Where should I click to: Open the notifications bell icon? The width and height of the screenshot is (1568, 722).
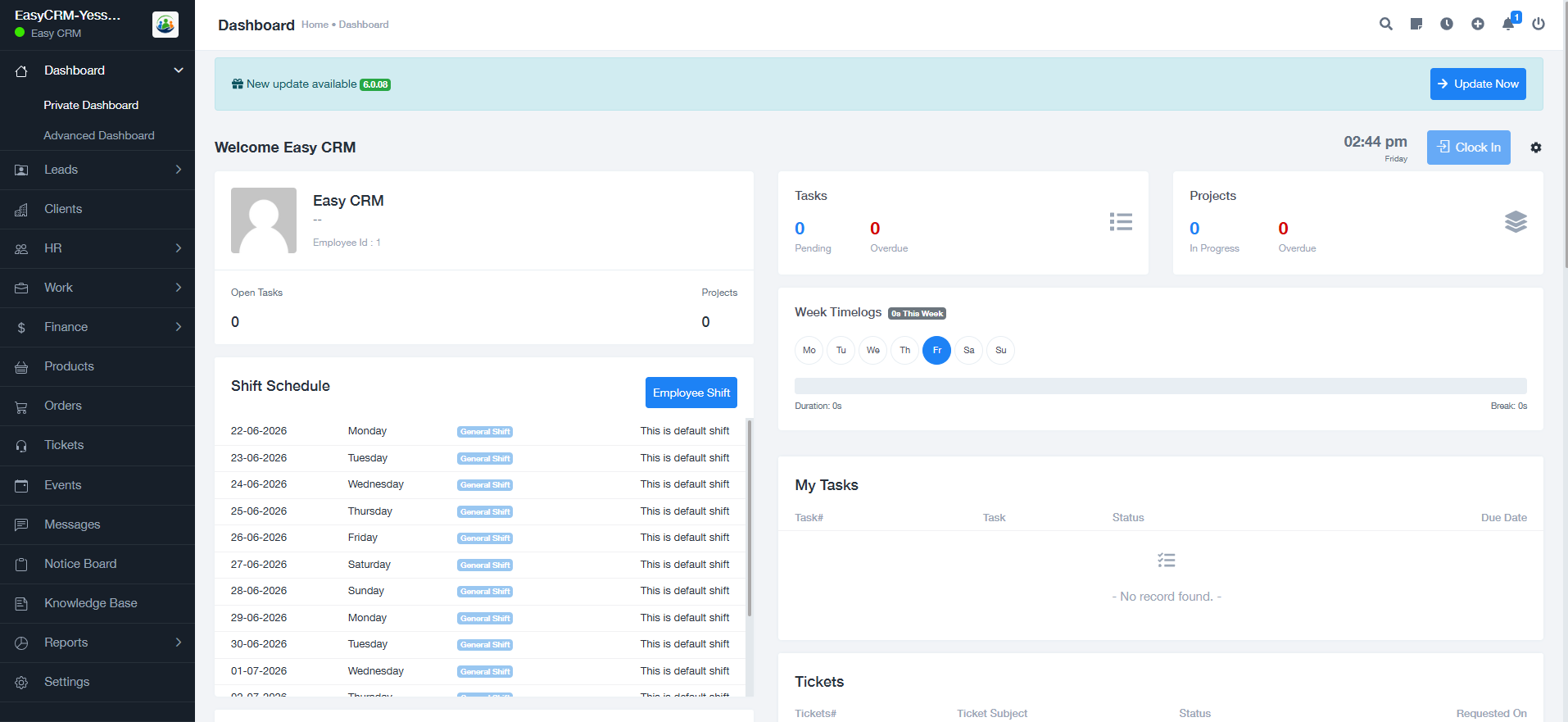click(x=1508, y=24)
